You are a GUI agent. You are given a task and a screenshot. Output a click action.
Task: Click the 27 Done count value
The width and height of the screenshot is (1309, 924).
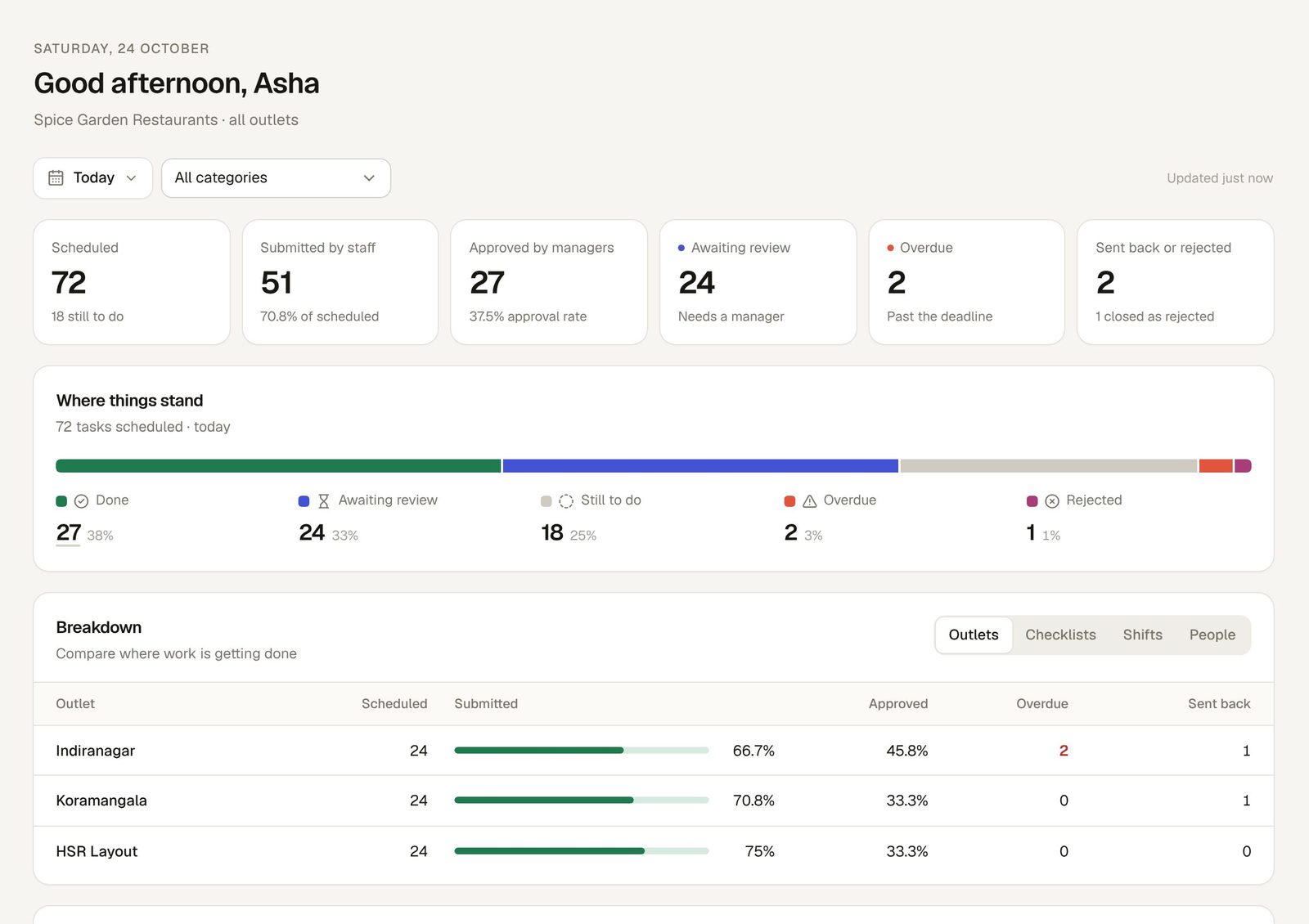pyautogui.click(x=69, y=533)
